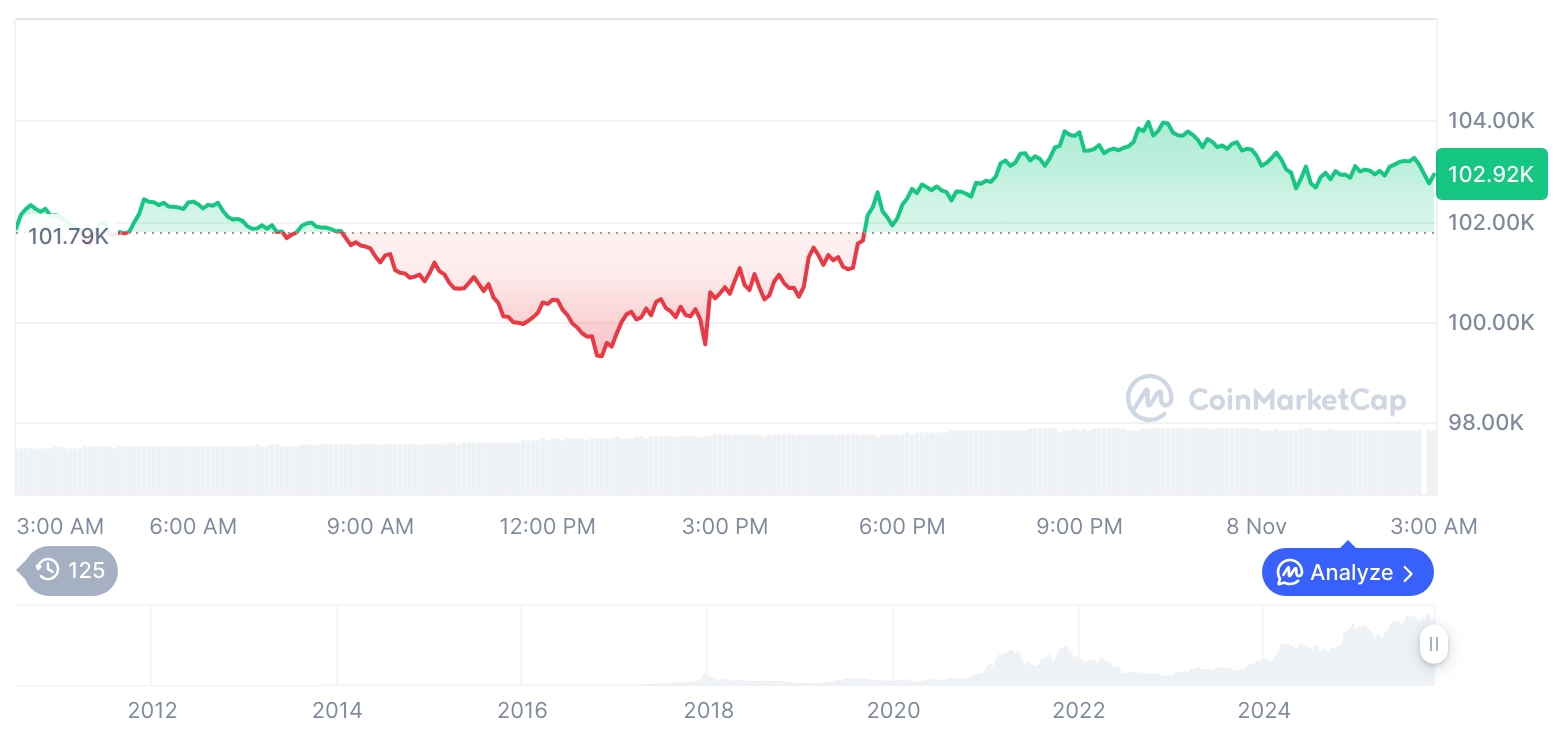Click 2022 on the overview timeline
The width and height of the screenshot is (1566, 732).
tap(1078, 711)
